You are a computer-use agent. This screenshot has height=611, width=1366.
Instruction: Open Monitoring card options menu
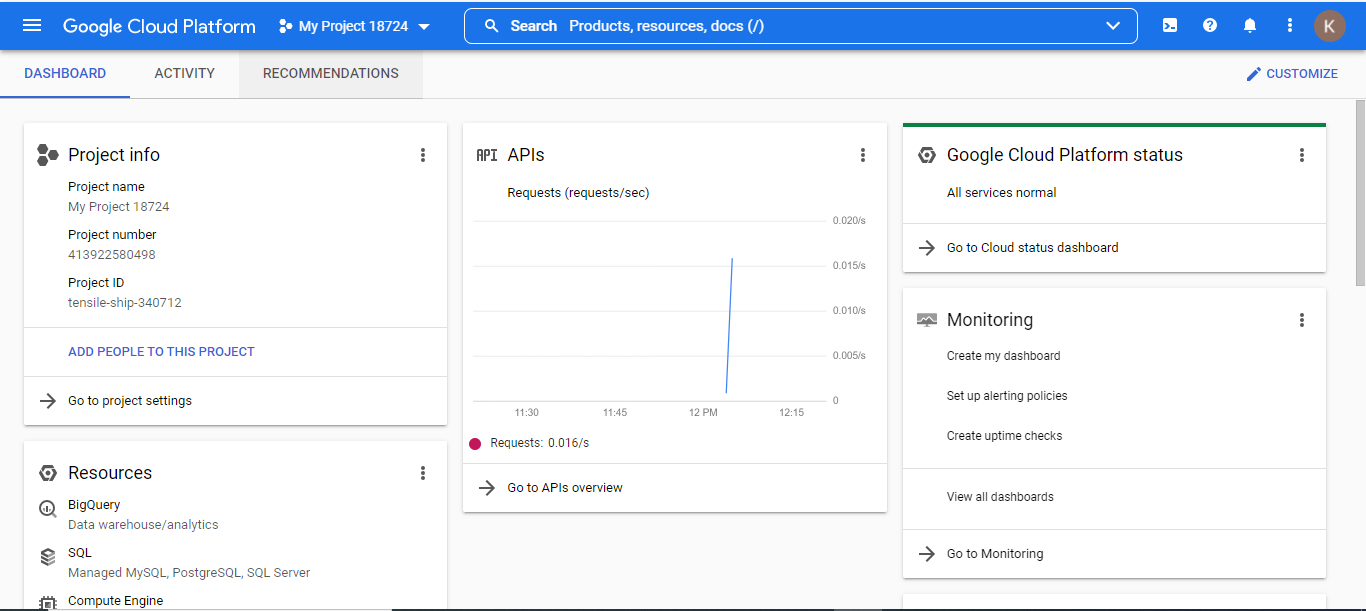pos(1302,320)
